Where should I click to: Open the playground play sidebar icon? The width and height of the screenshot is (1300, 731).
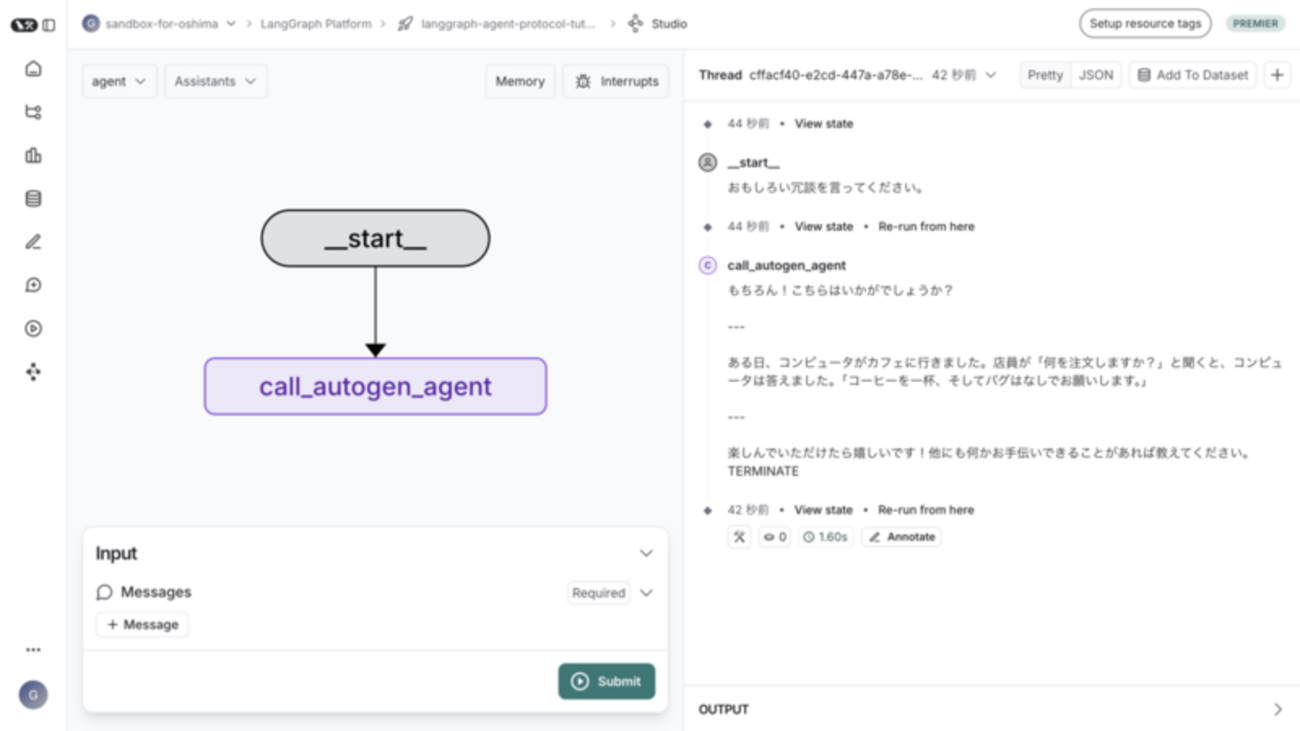click(x=33, y=328)
